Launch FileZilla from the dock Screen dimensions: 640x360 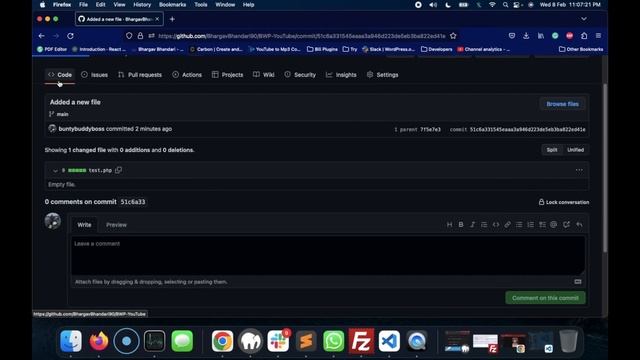click(361, 341)
